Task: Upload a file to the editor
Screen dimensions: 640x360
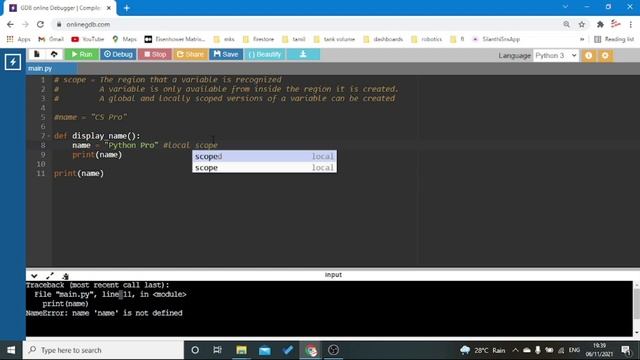Action: click(x=54, y=54)
